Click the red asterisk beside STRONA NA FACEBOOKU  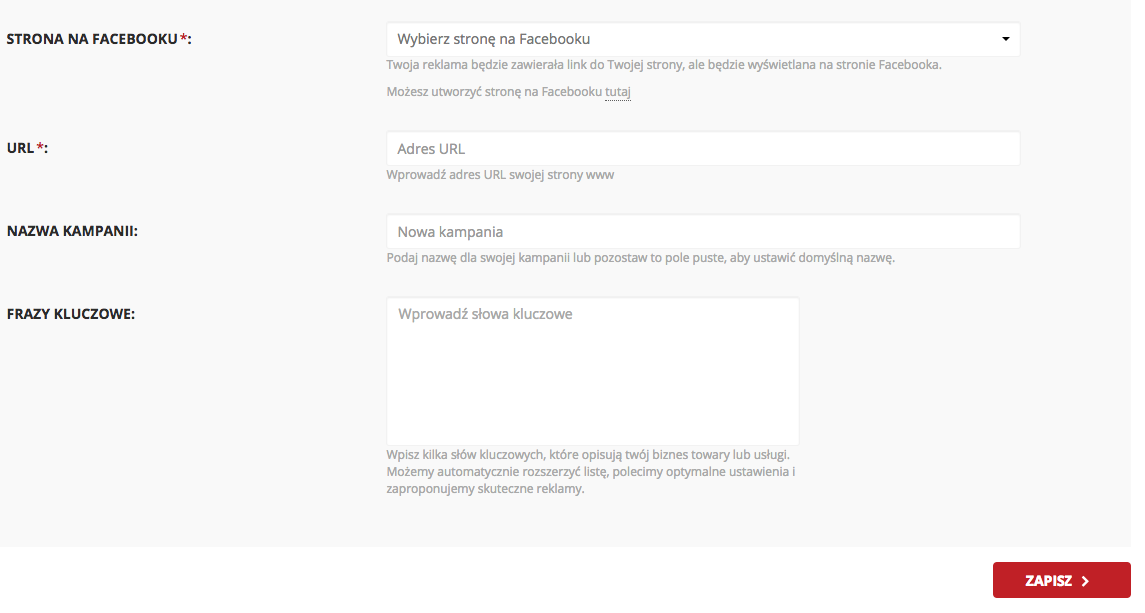pos(184,39)
